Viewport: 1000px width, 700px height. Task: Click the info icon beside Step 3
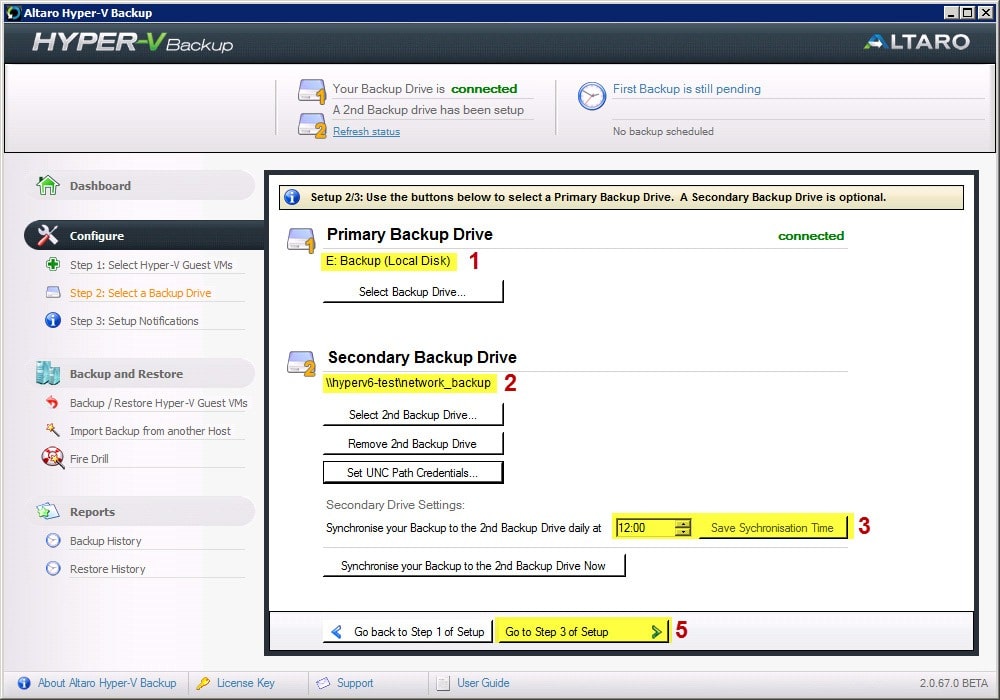53,320
